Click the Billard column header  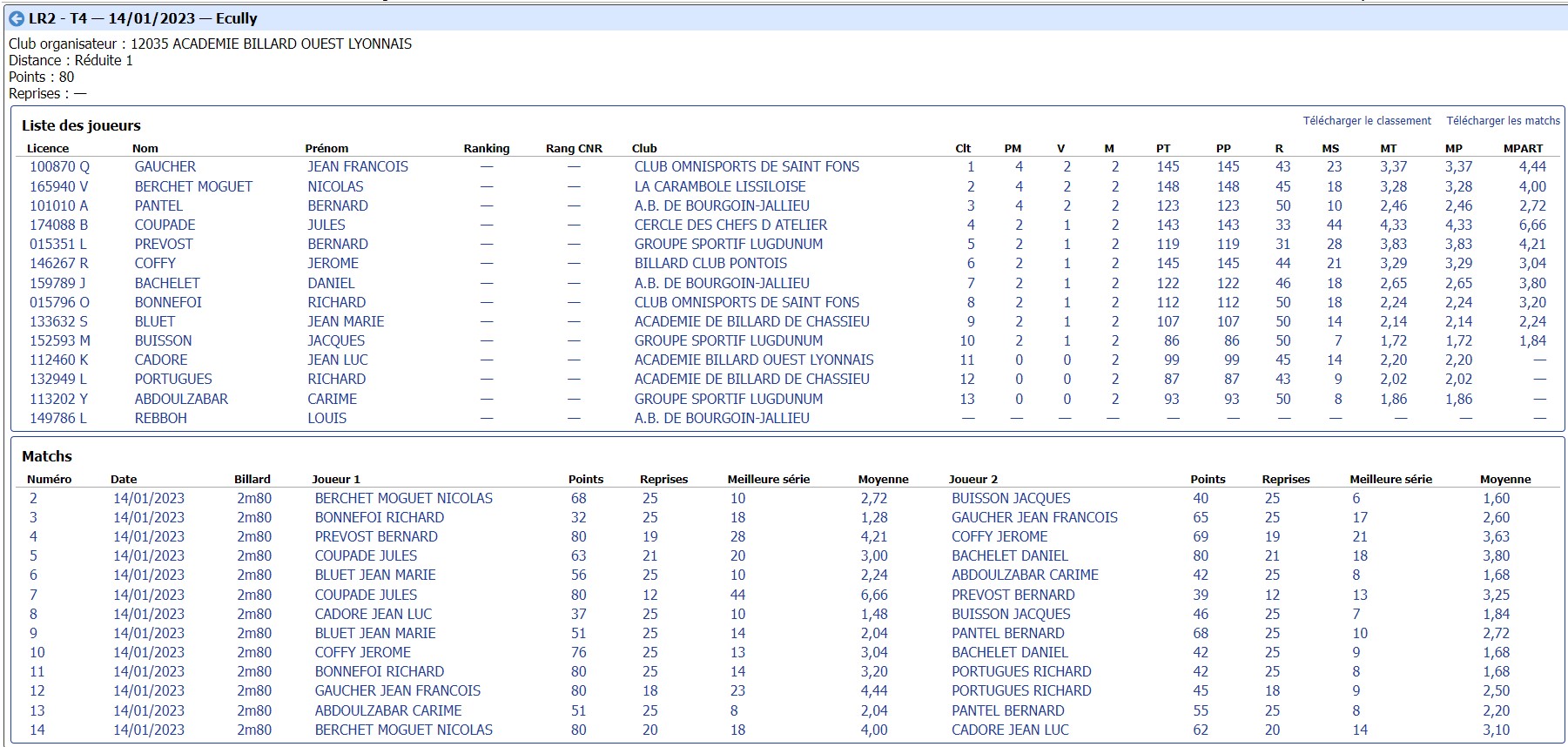(x=252, y=479)
